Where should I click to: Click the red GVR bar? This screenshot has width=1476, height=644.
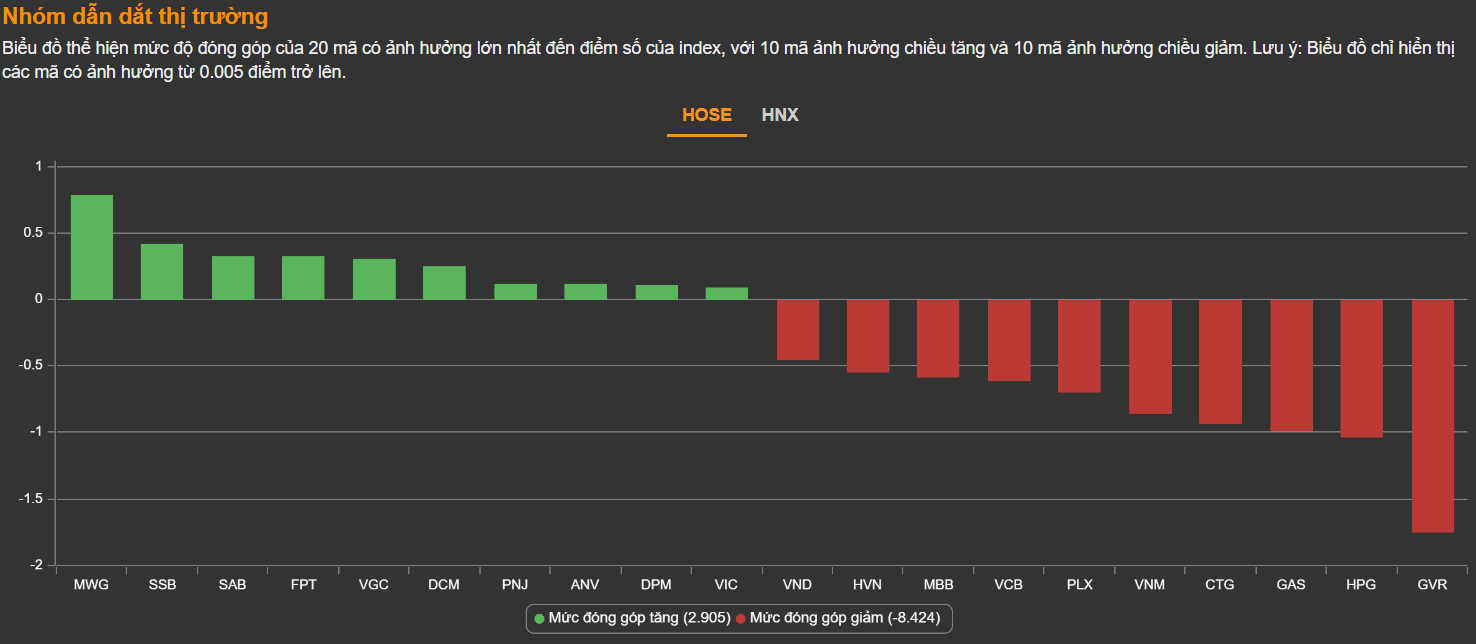coord(1432,415)
